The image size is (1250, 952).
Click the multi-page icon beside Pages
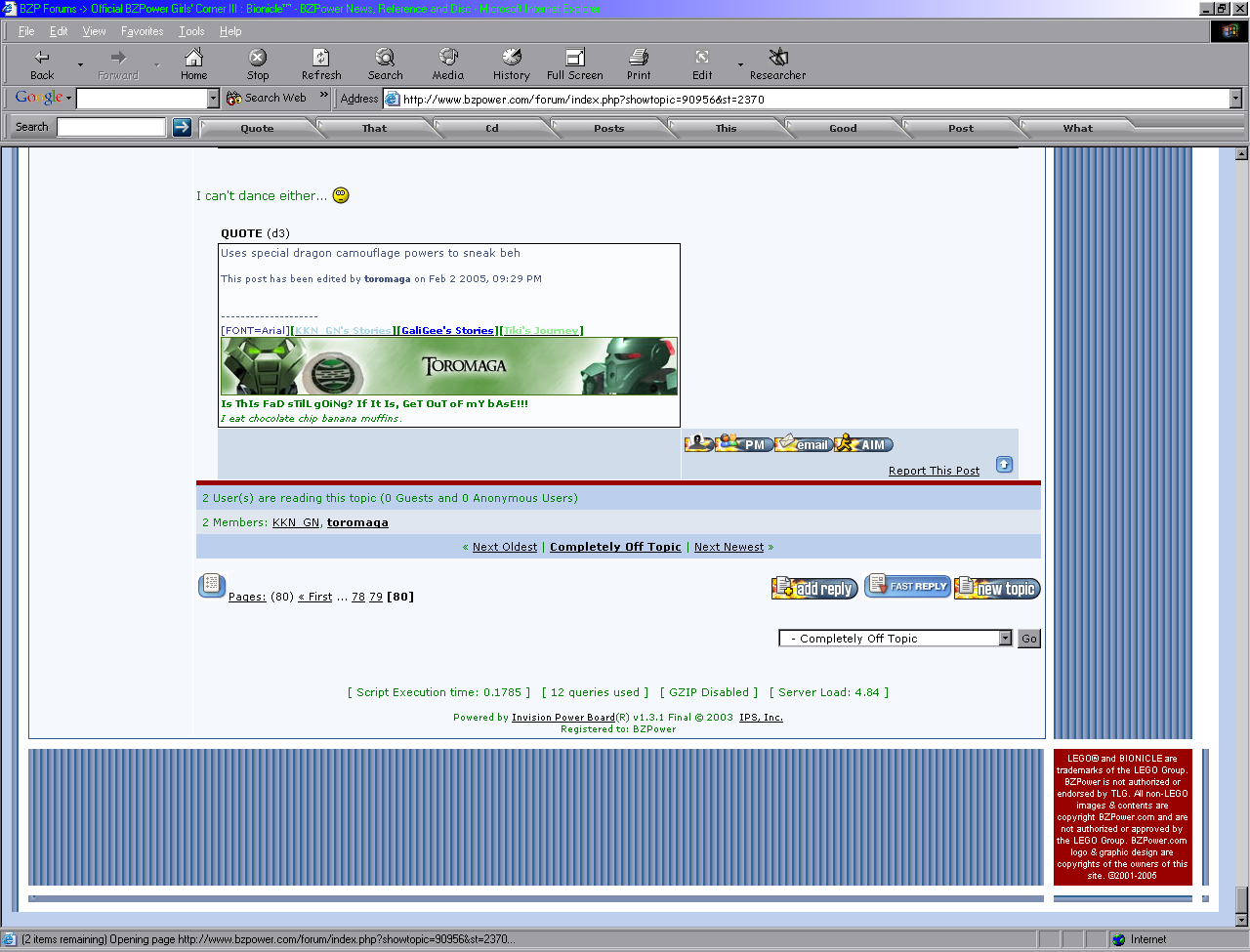coord(211,584)
